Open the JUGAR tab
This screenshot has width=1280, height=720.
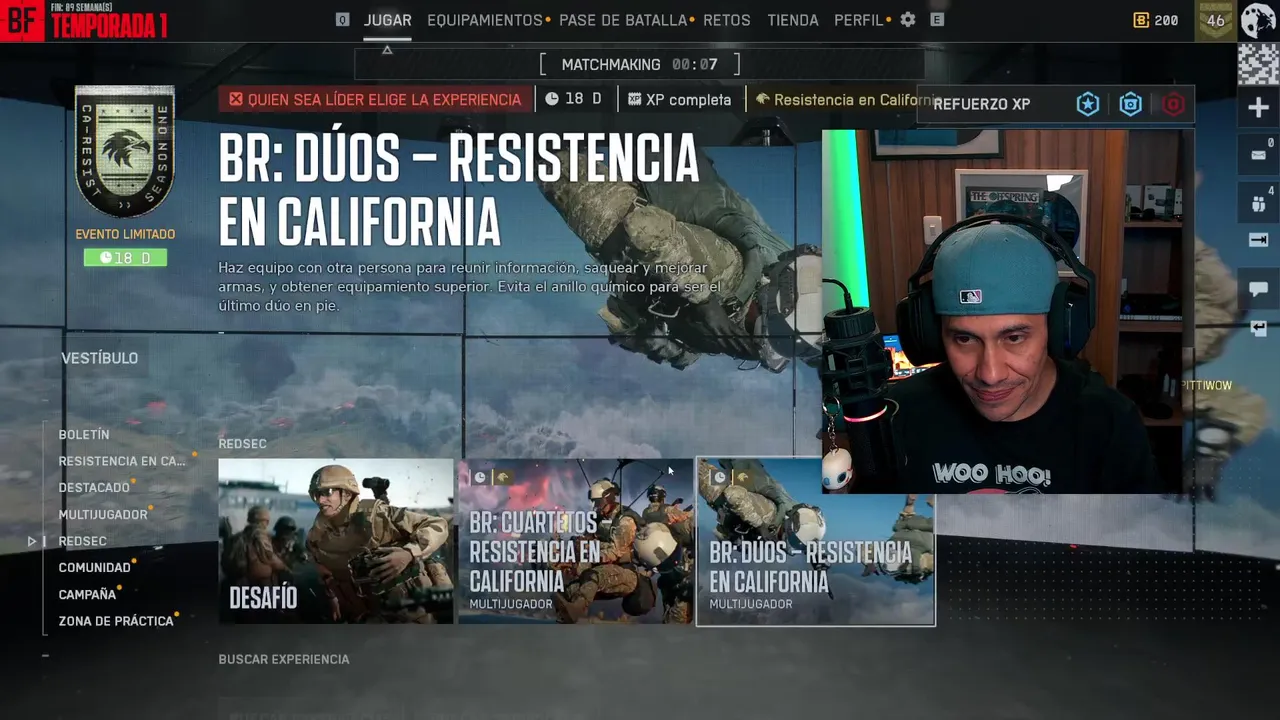pyautogui.click(x=388, y=20)
